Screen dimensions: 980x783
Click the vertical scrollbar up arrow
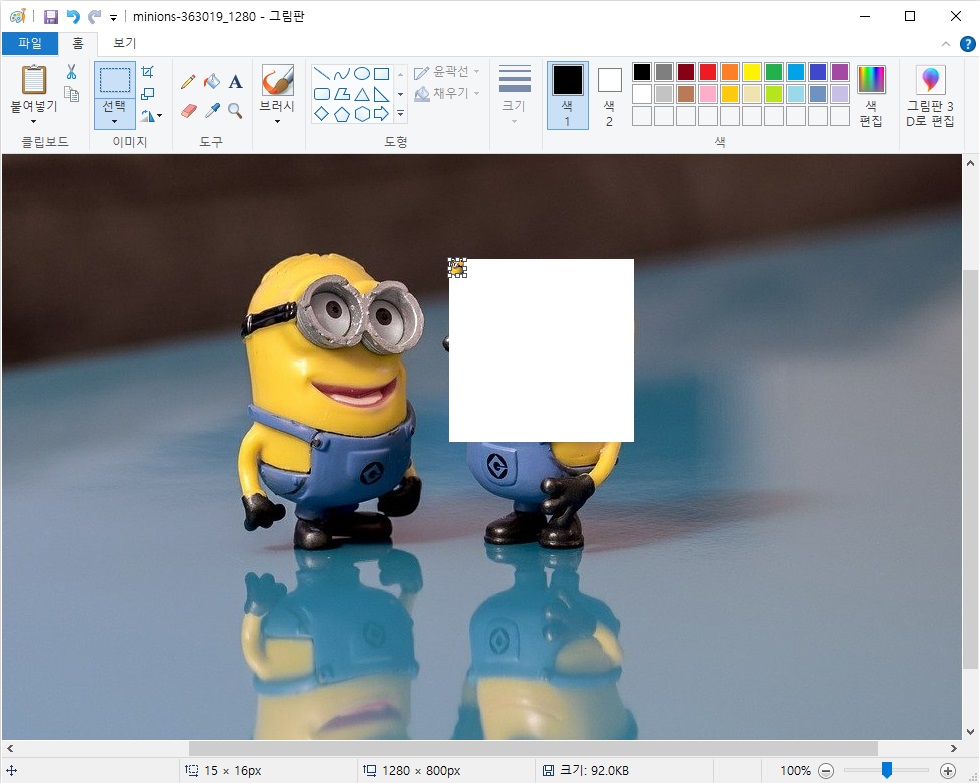pos(970,163)
